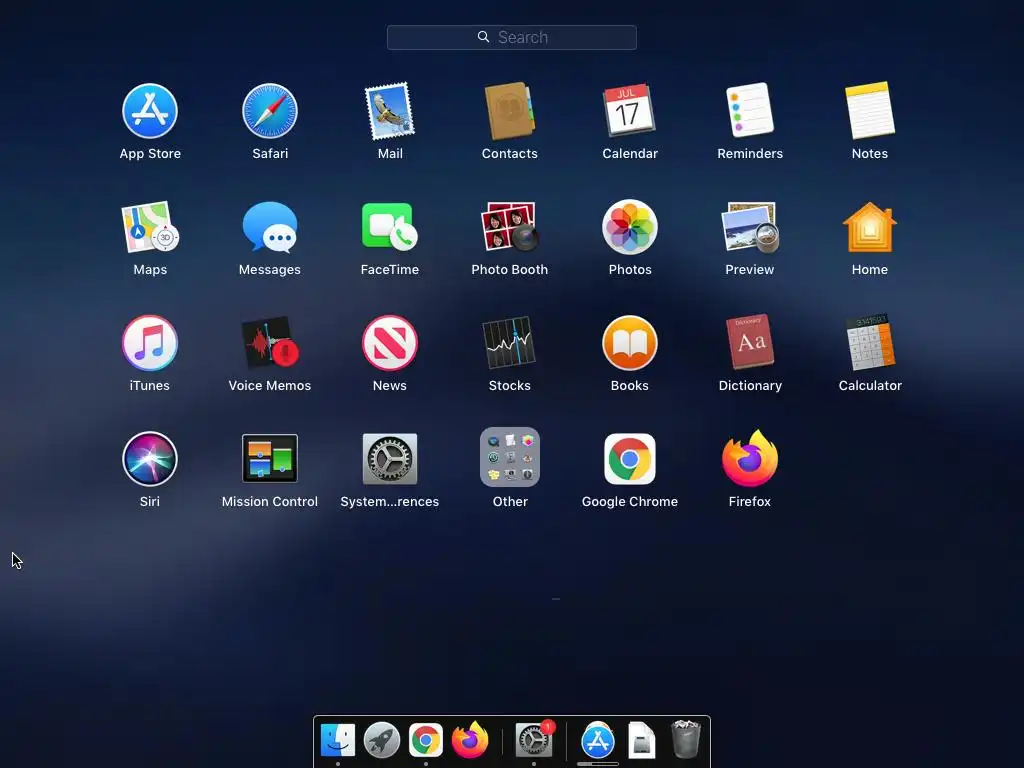This screenshot has width=1024, height=768.
Task: Launch Calculator
Action: (x=870, y=342)
